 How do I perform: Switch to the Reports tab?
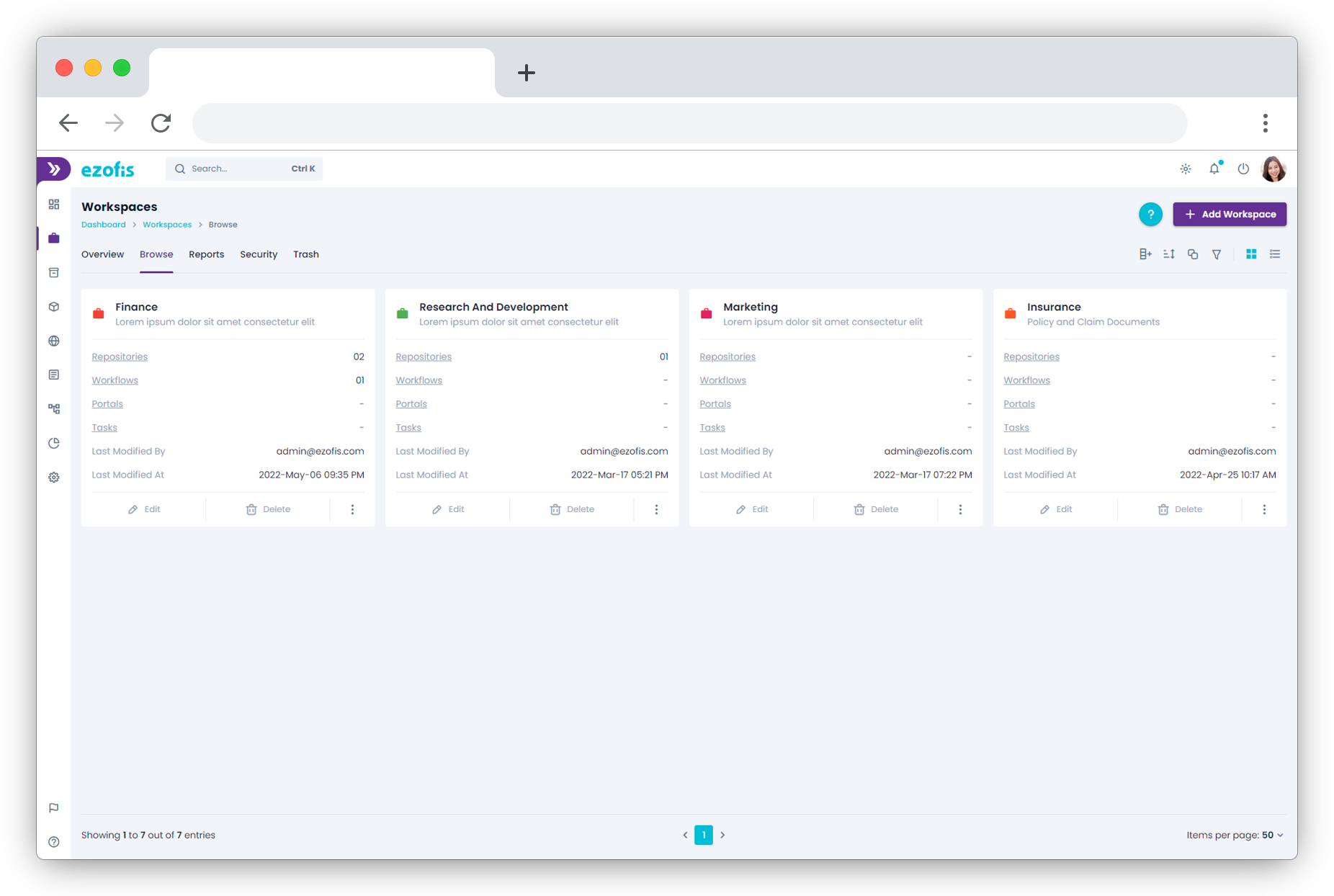click(x=206, y=254)
